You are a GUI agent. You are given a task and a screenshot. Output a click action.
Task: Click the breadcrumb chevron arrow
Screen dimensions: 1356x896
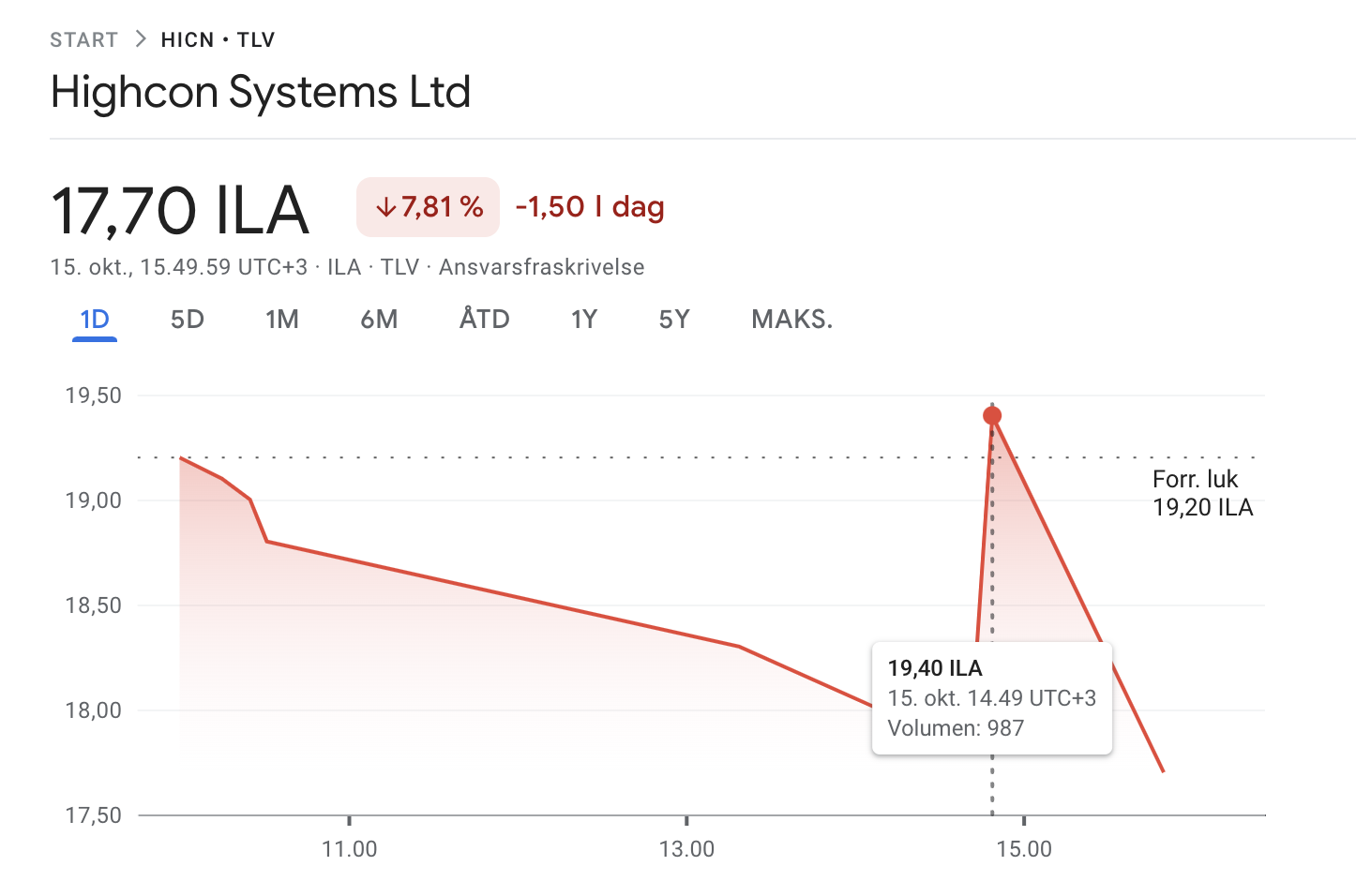click(141, 38)
